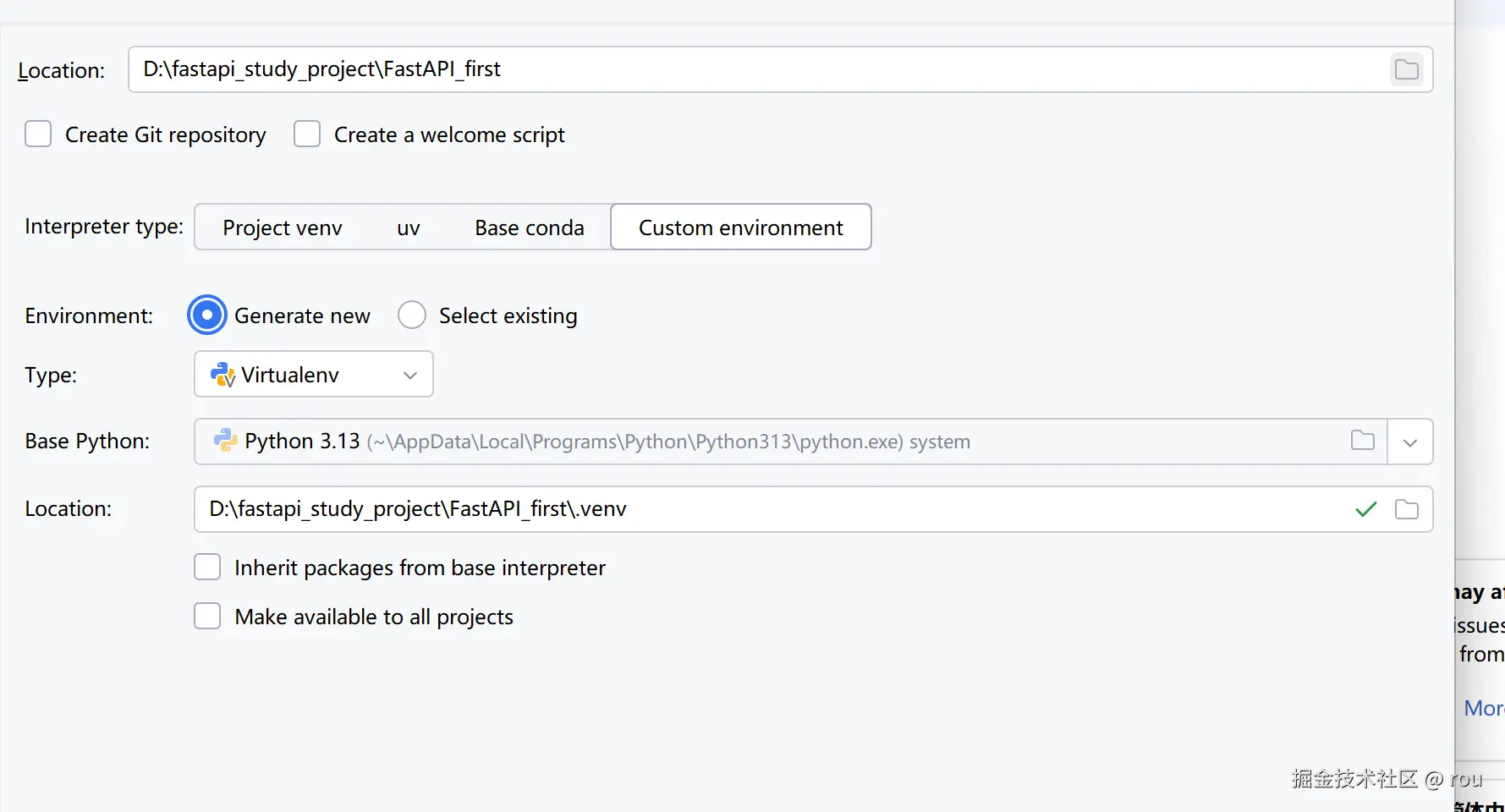Viewport: 1505px width, 812px height.
Task: Click venv Location path input field
Action: point(761,509)
